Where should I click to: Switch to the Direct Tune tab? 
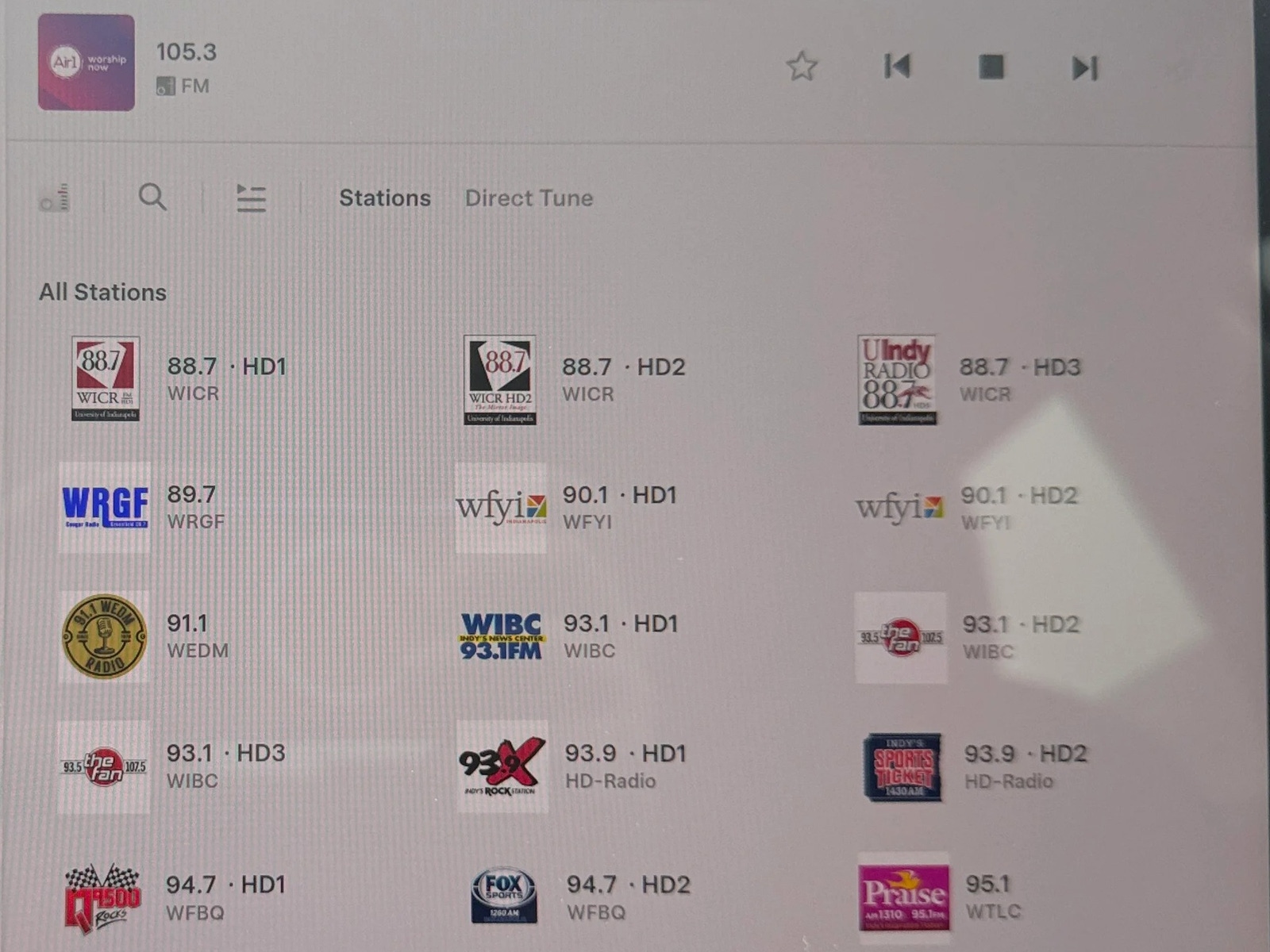pyautogui.click(x=529, y=198)
